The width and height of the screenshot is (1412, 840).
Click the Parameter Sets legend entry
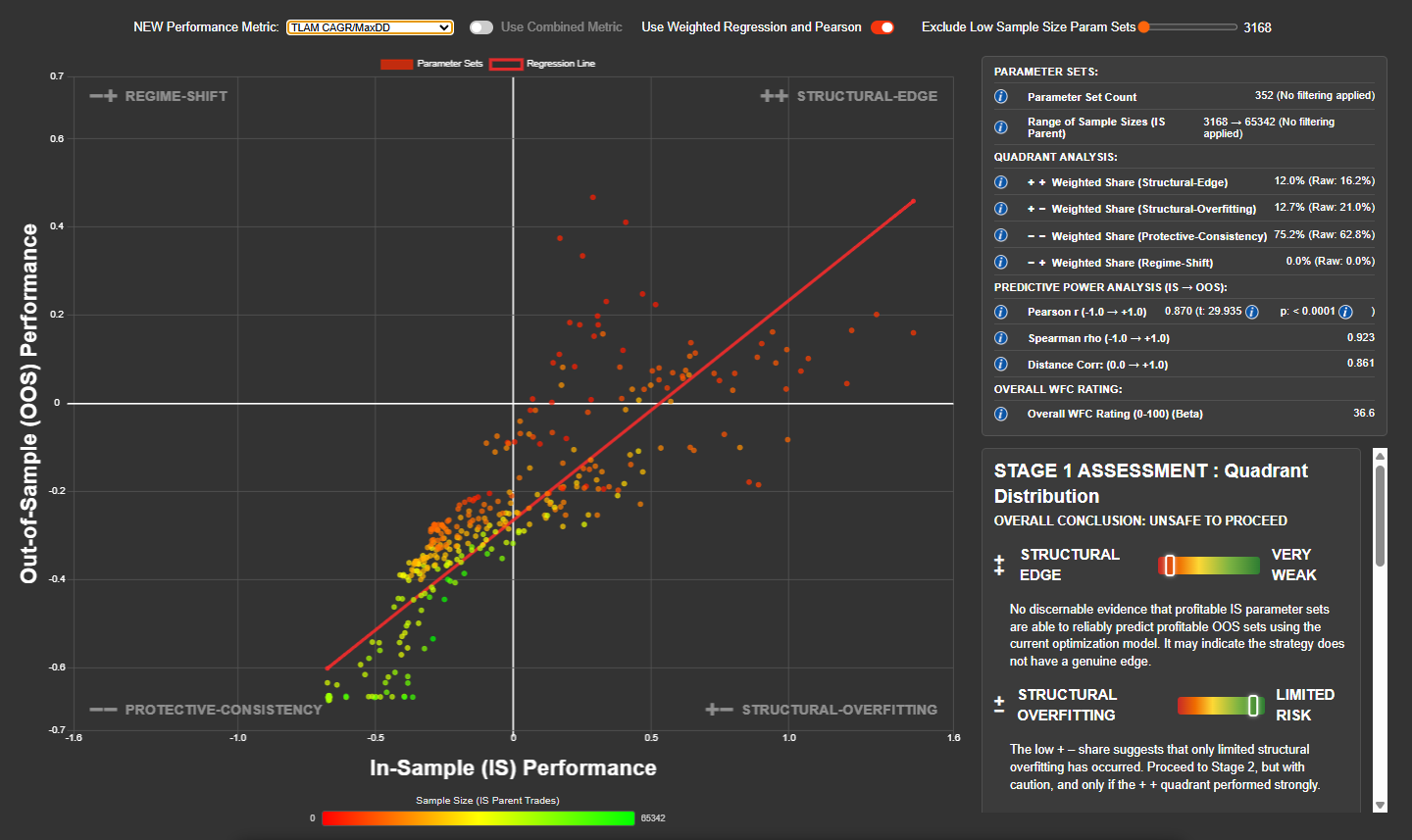click(432, 64)
